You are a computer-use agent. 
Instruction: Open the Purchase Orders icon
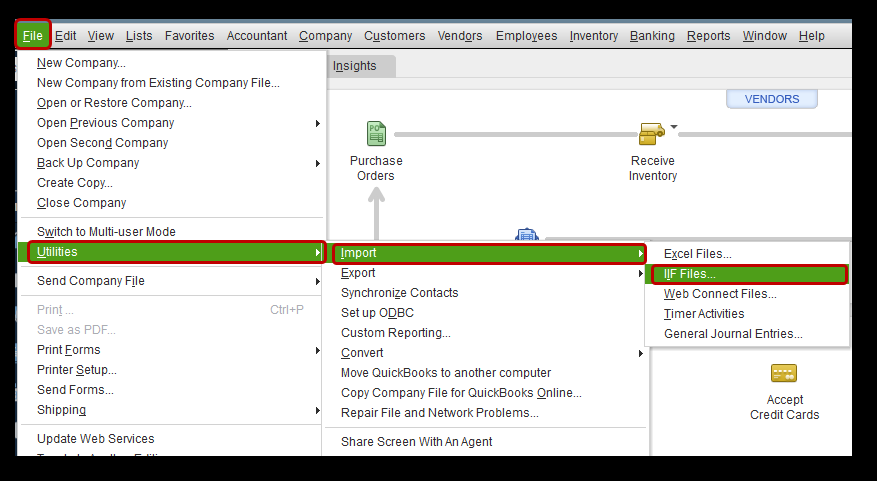(376, 134)
